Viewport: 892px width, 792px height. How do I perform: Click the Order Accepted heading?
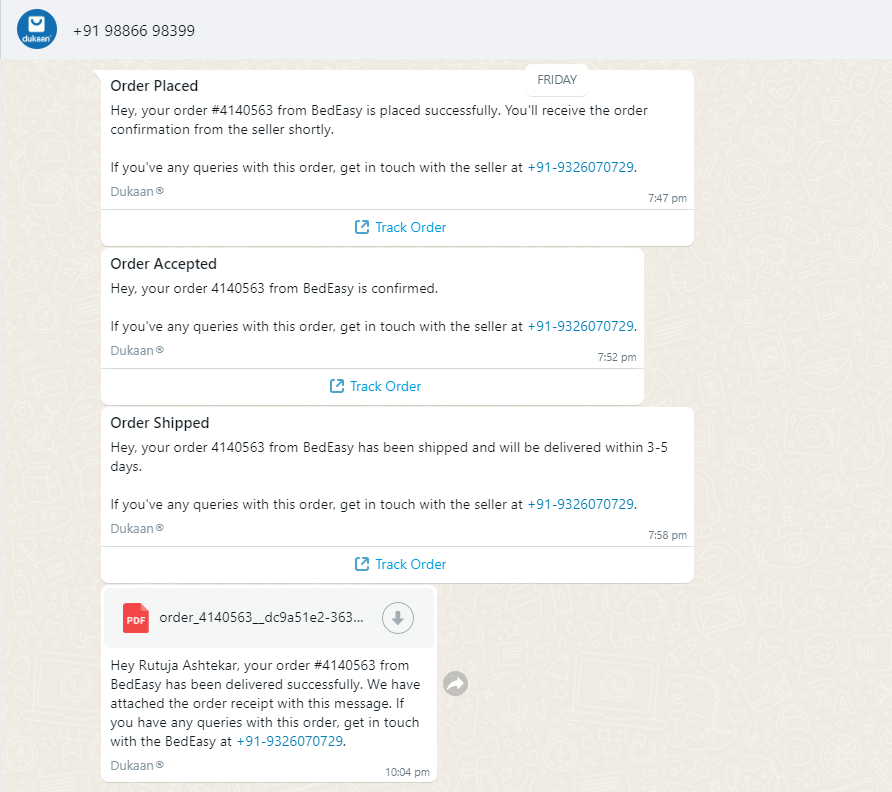[x=163, y=264]
